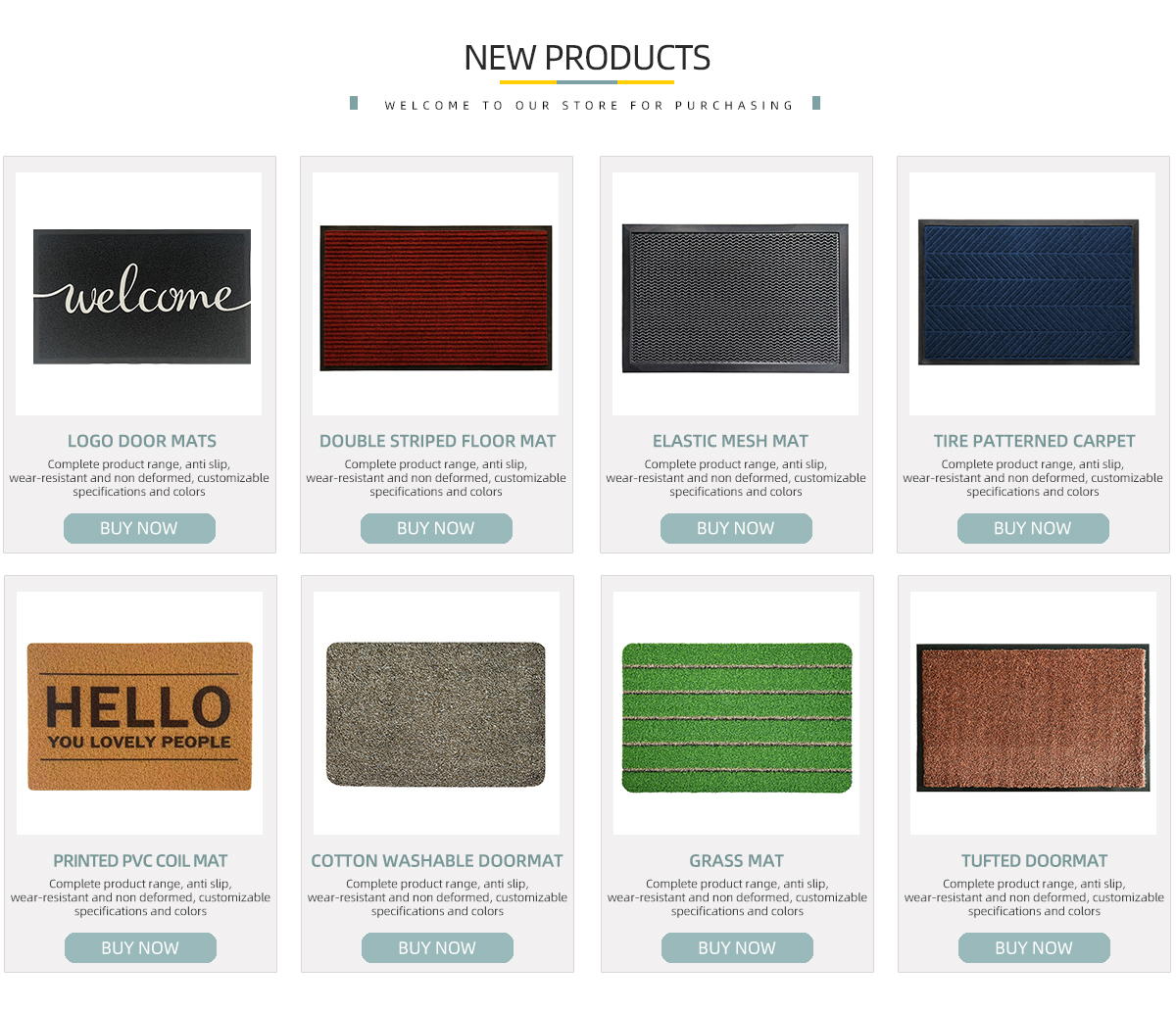Screen dimensions: 1176x1012
Task: Open the LOGO DOOR MATS title link
Action: (x=142, y=441)
